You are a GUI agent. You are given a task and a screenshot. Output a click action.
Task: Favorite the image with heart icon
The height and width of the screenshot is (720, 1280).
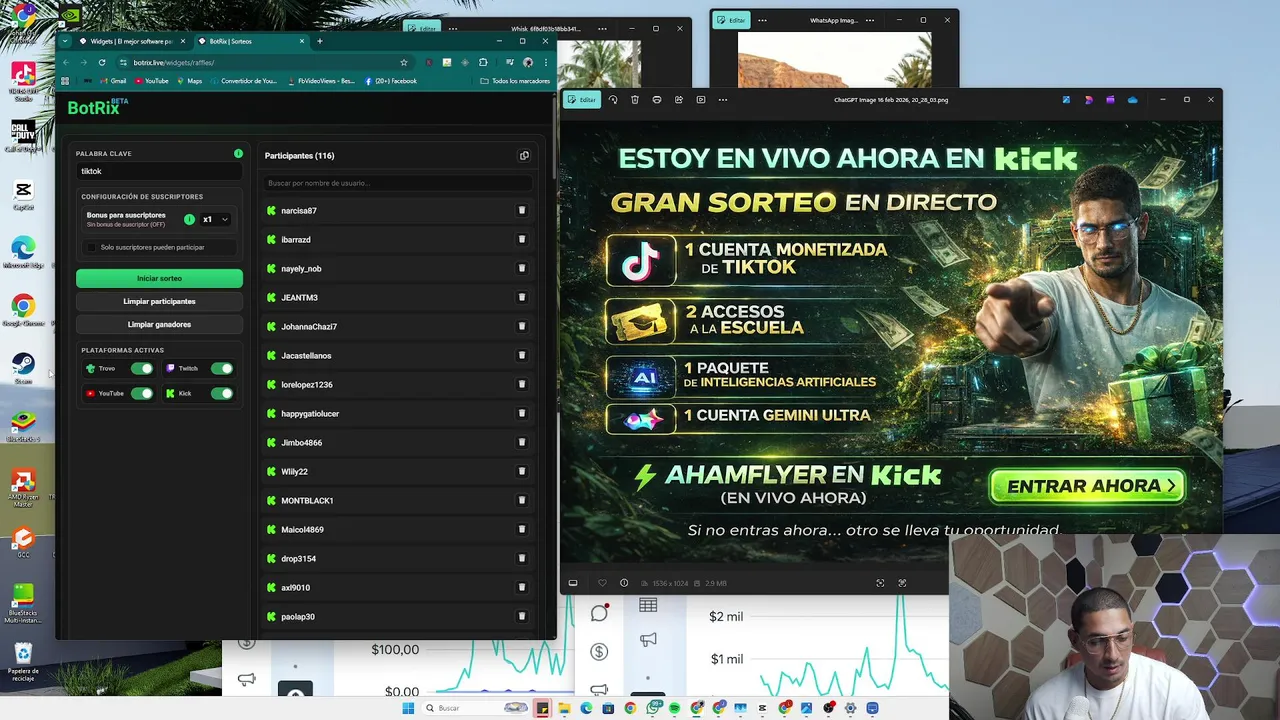(602, 583)
